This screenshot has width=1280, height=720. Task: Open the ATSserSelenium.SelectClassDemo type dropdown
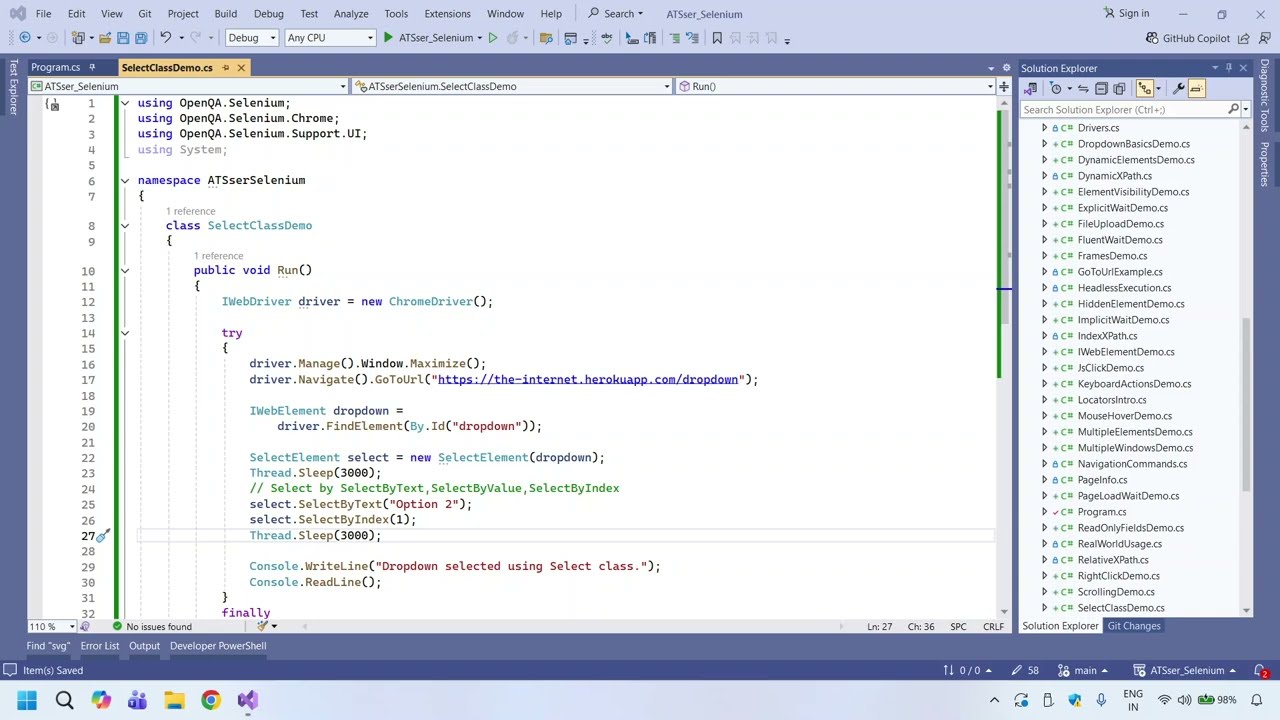click(x=512, y=86)
